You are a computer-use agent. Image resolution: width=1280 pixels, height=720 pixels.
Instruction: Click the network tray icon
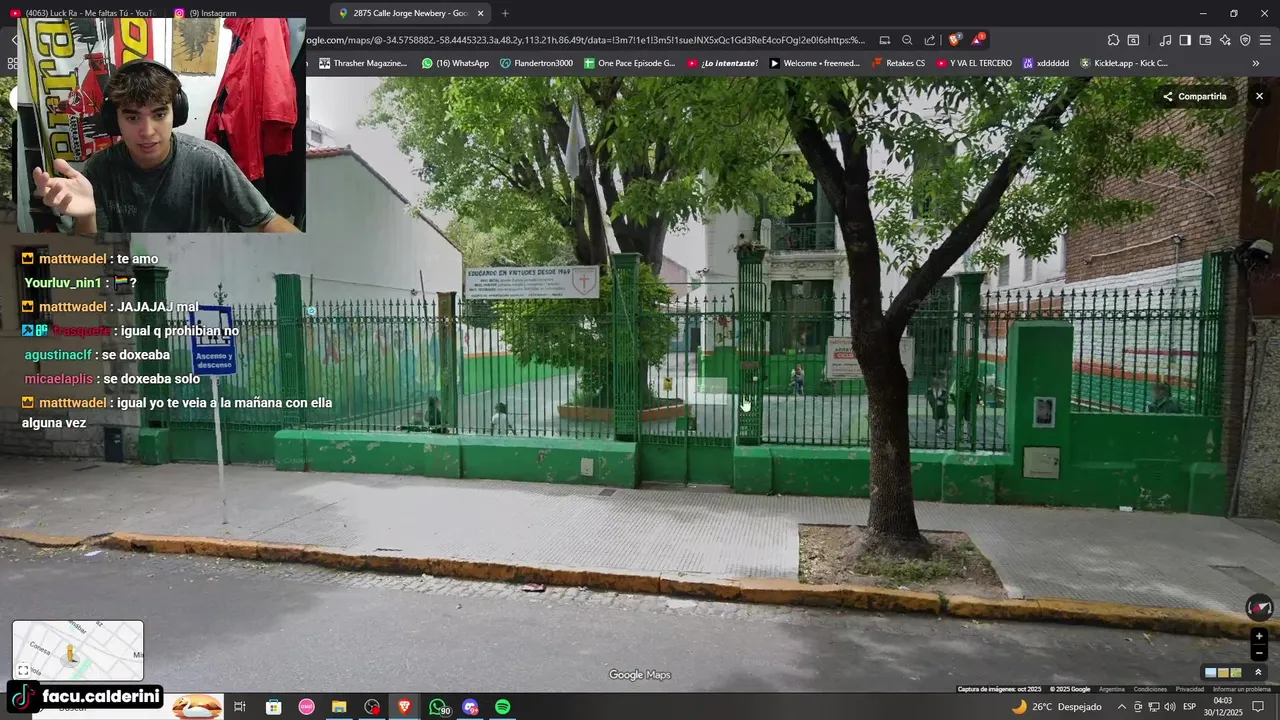point(1153,707)
